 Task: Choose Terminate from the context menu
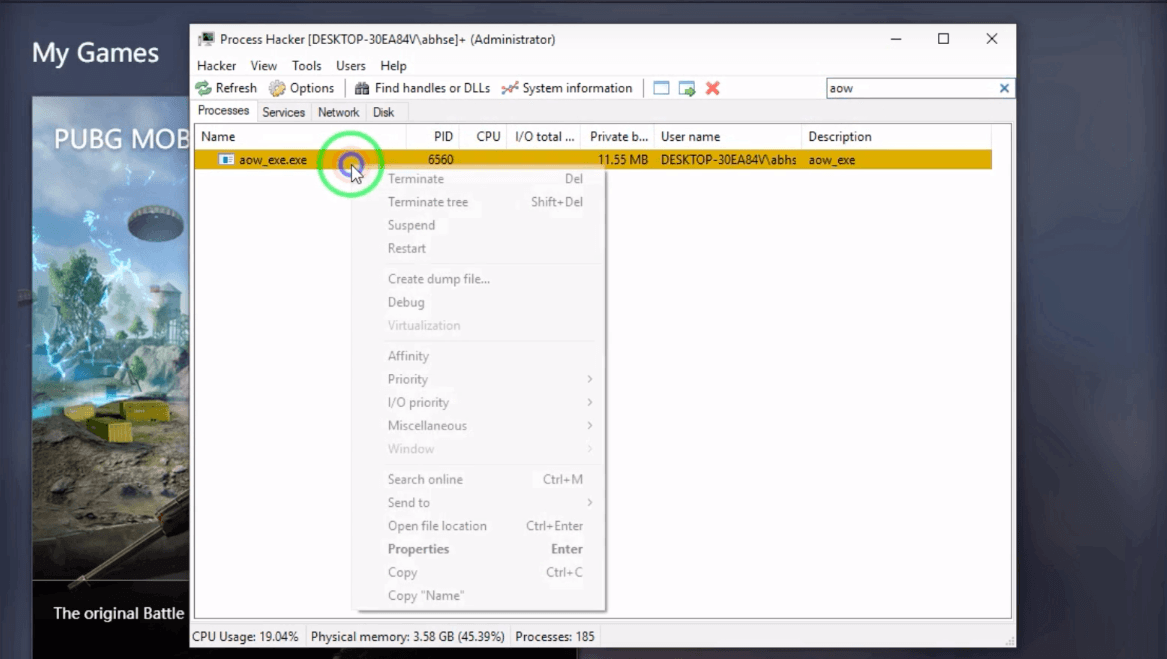tap(416, 179)
